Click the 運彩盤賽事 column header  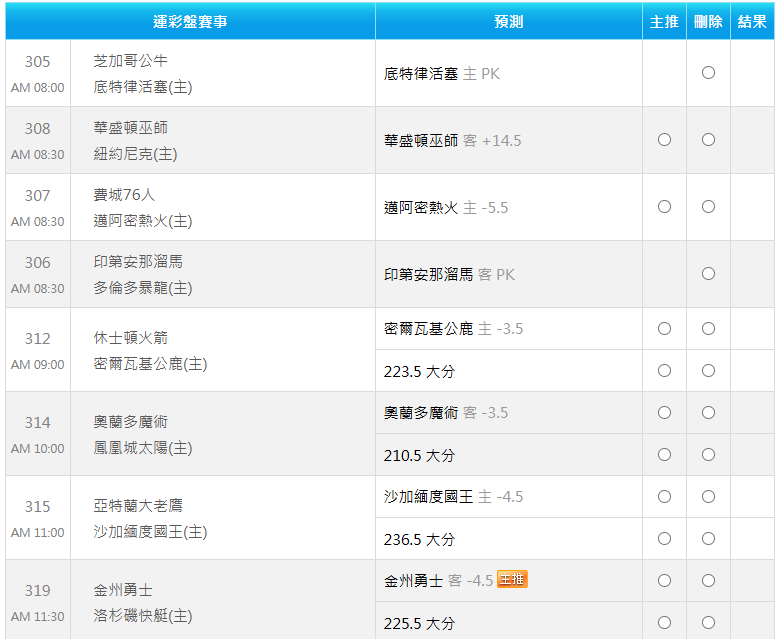(x=190, y=21)
